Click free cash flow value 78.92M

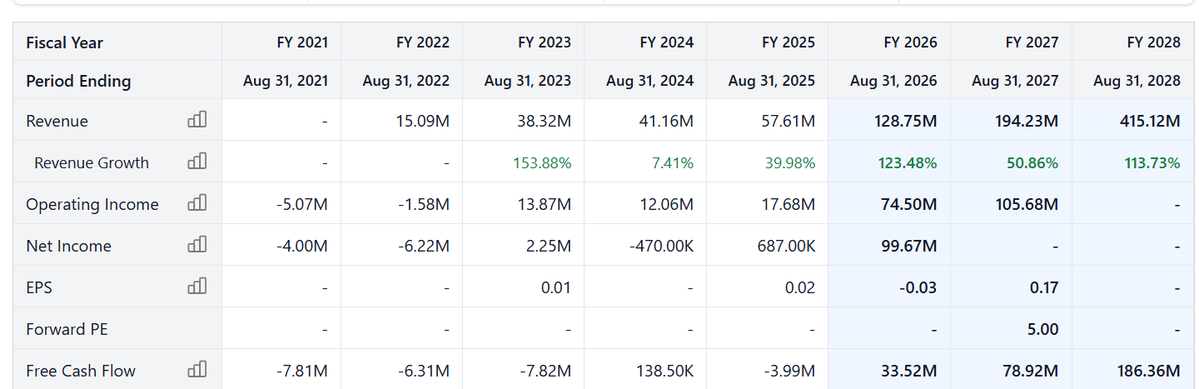coord(1031,371)
